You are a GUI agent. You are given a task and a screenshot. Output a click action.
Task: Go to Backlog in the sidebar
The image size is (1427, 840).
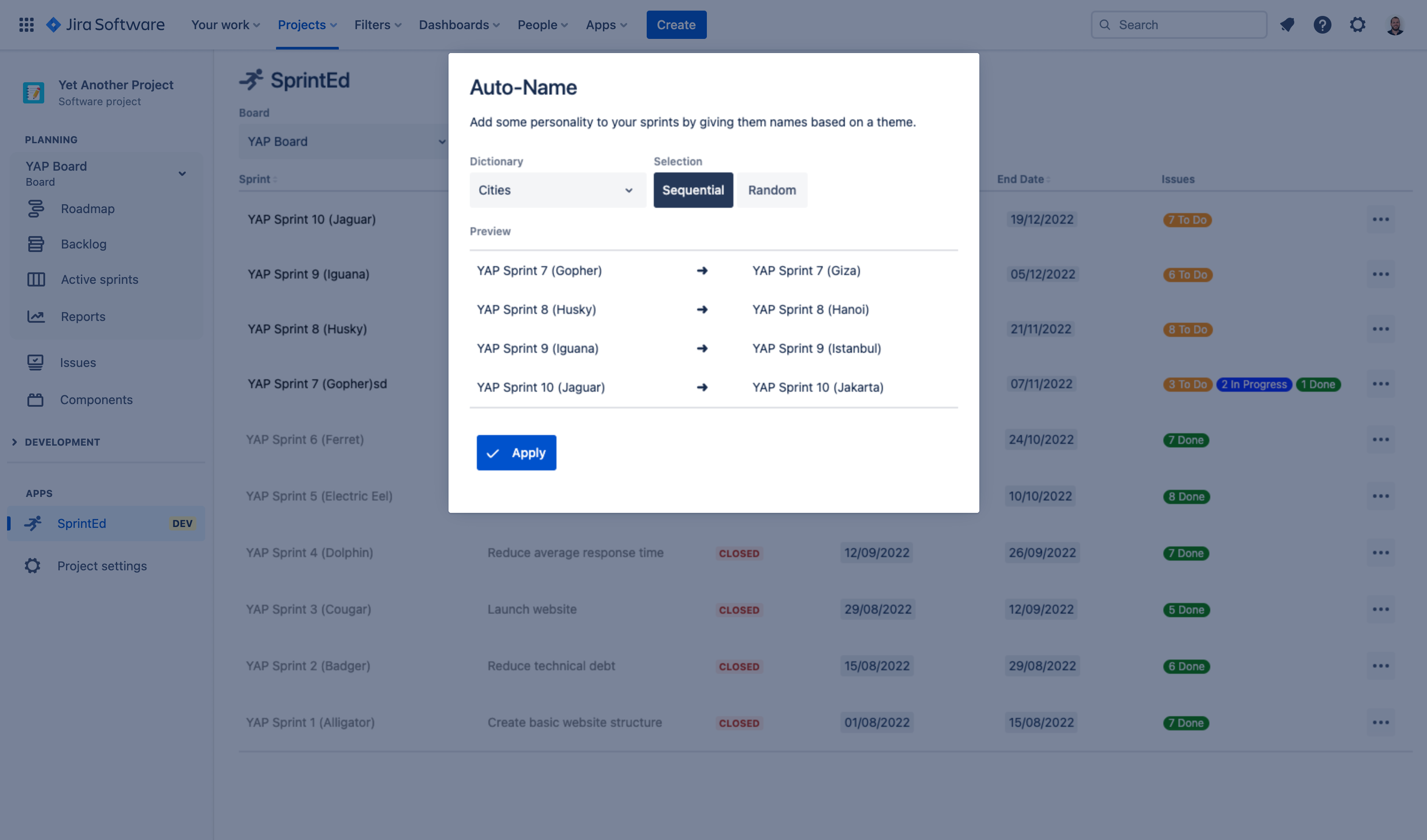84,244
